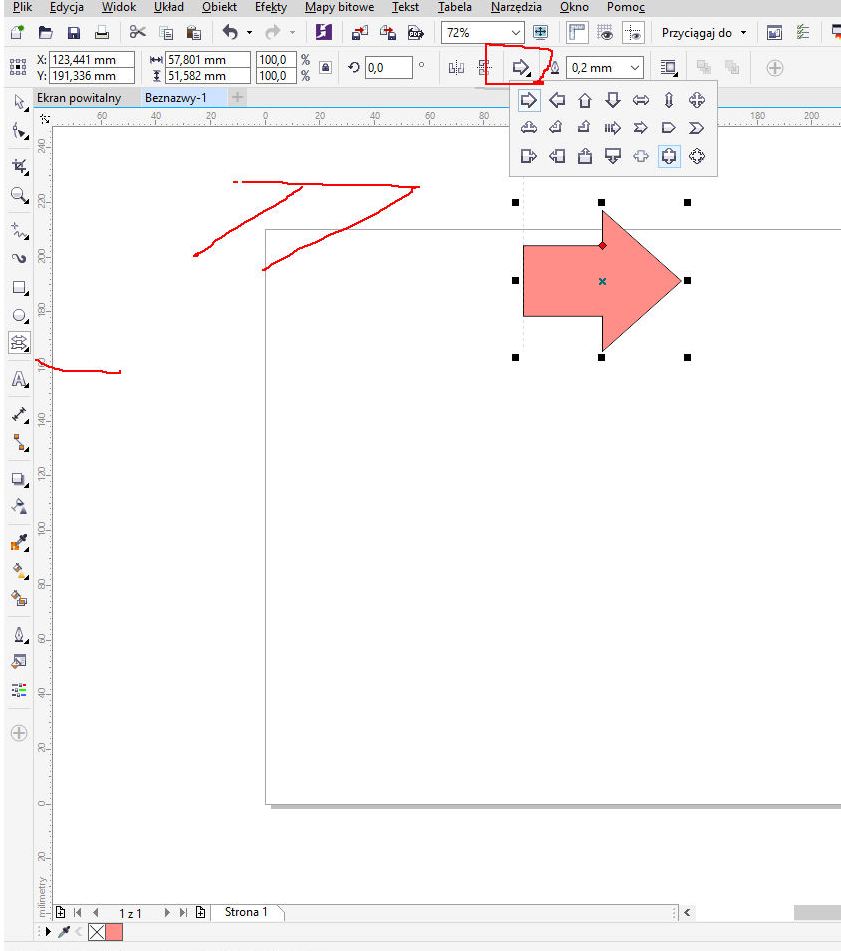
Task: Click the salmon color swatch at bottom
Action: pyautogui.click(x=114, y=932)
